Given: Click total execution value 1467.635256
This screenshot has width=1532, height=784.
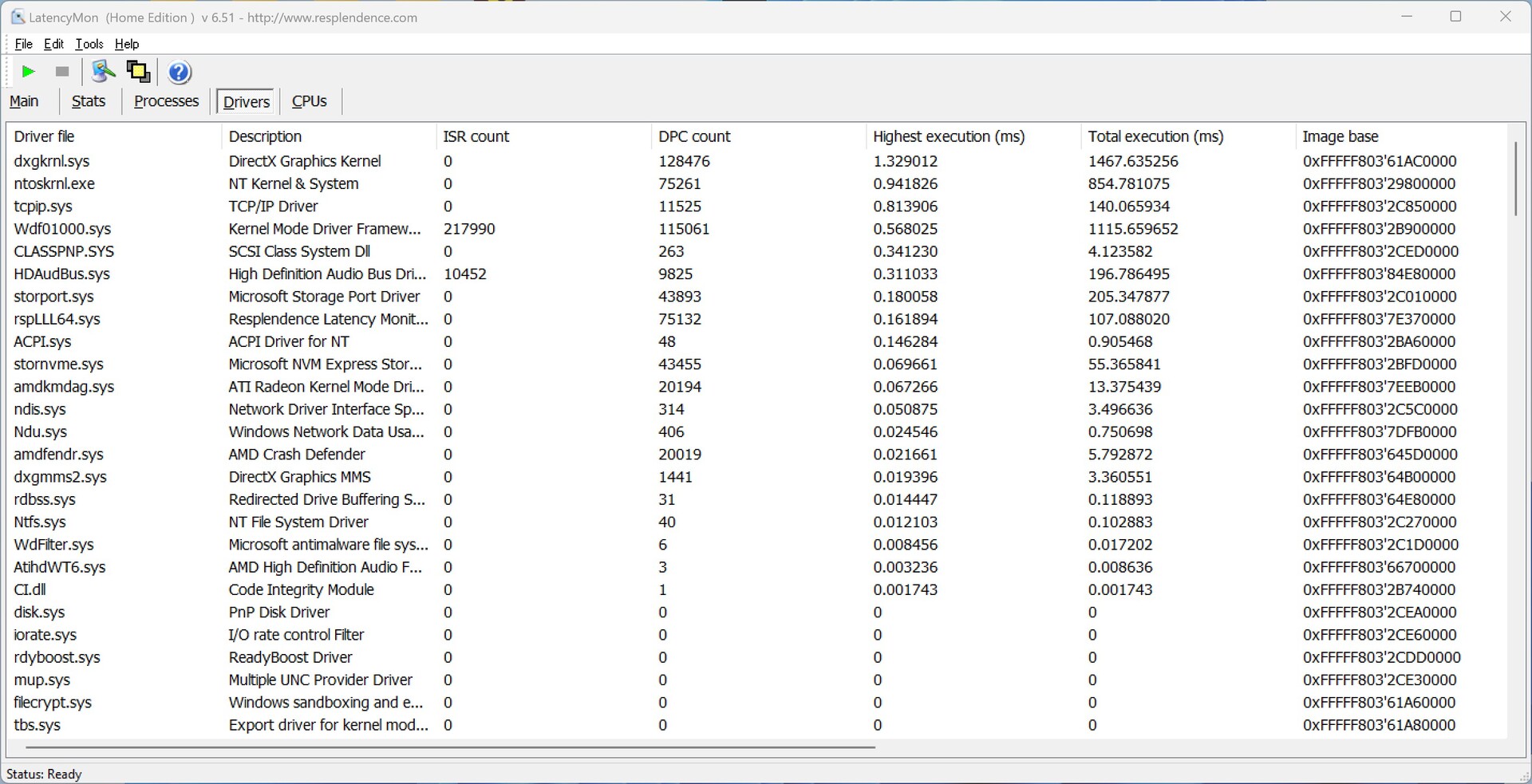Looking at the screenshot, I should point(1133,161).
